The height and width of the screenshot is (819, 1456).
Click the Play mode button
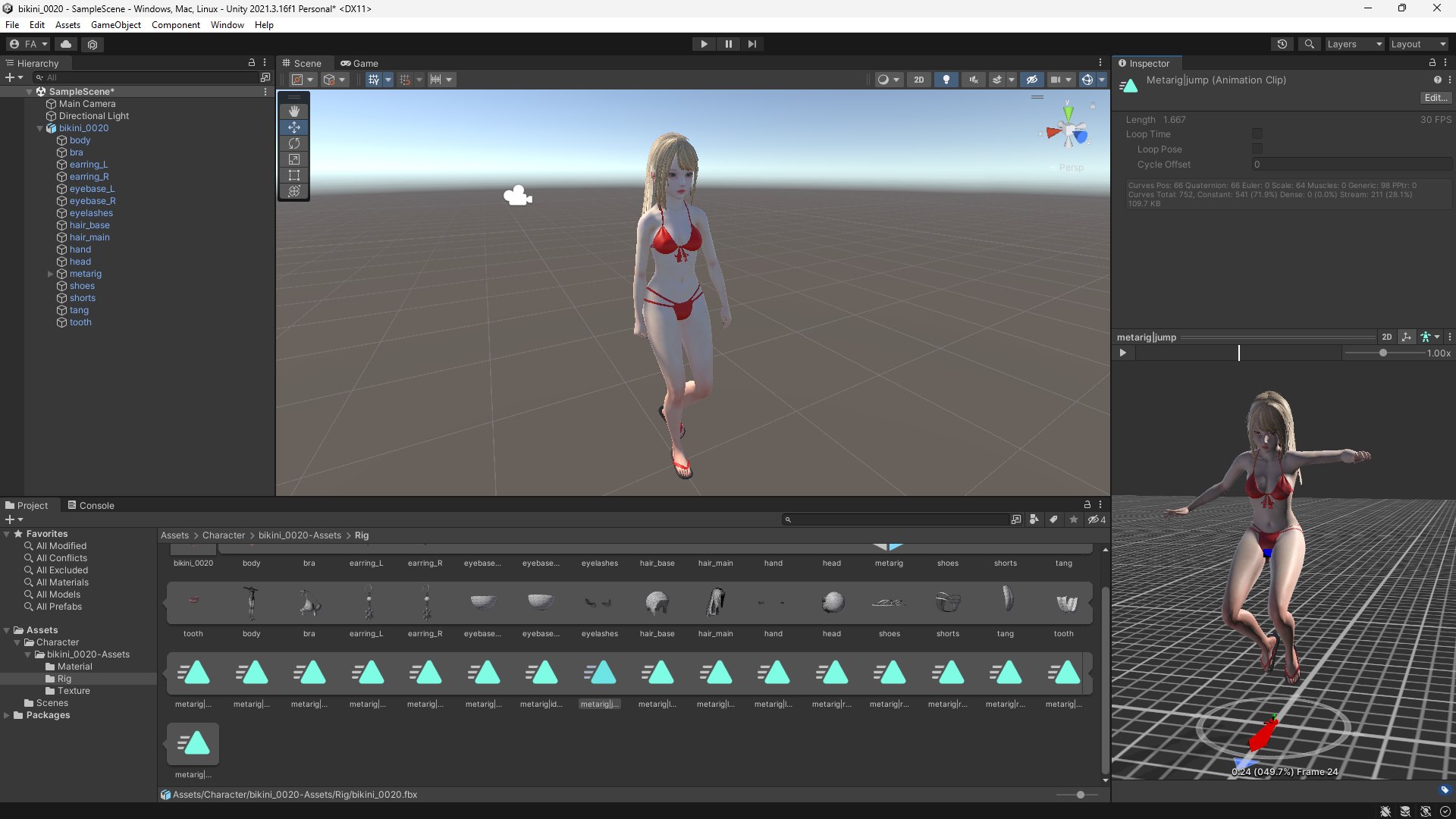[704, 44]
